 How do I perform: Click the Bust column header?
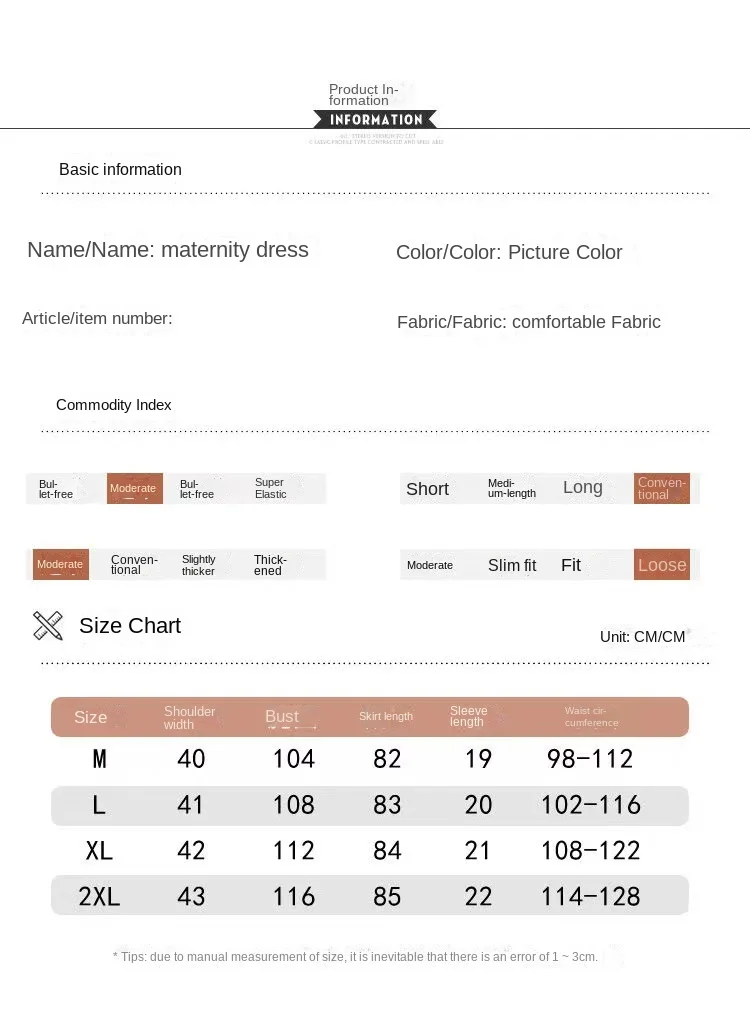point(282,716)
